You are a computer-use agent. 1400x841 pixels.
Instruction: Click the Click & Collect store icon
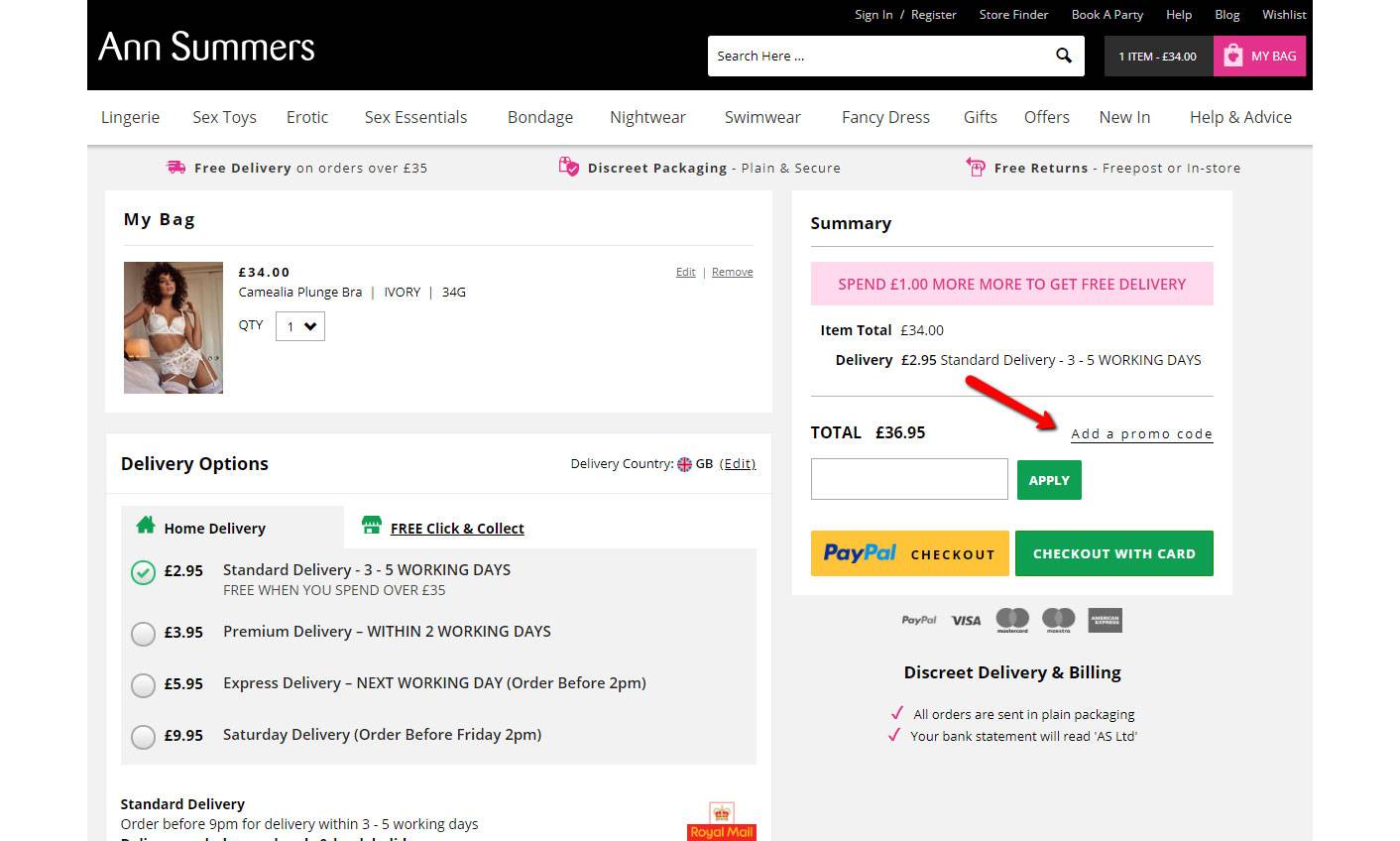pos(372,525)
